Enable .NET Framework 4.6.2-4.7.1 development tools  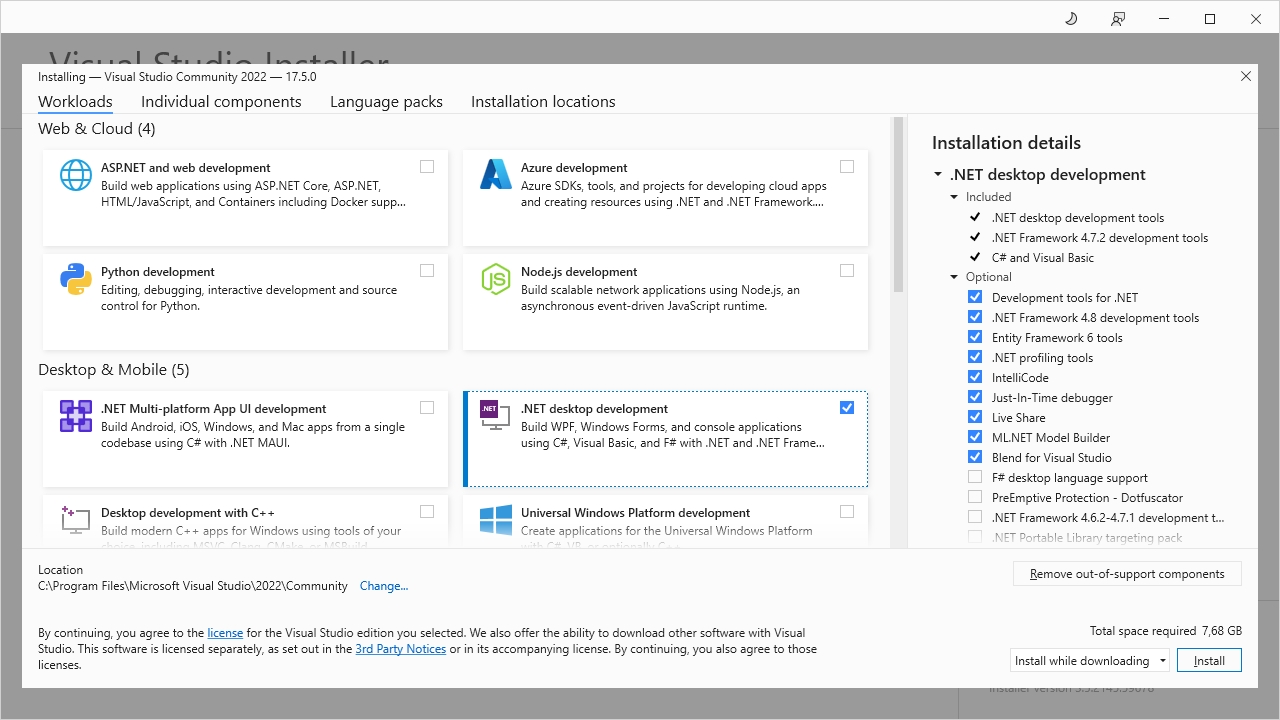pyautogui.click(x=975, y=517)
